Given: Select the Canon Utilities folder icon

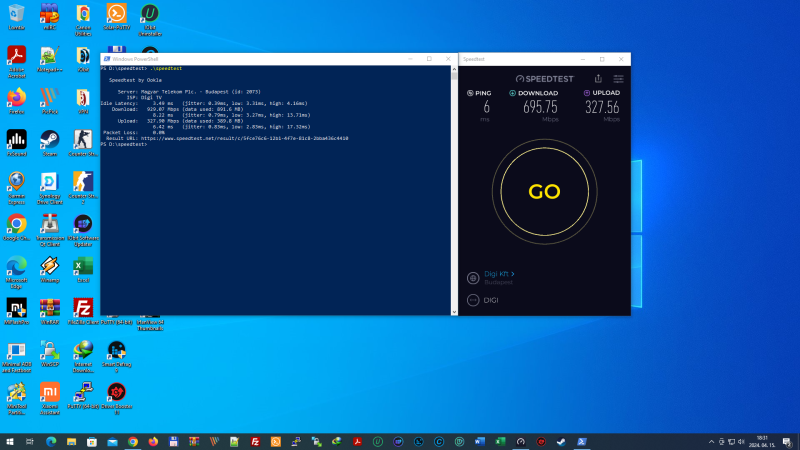Looking at the screenshot, I should point(83,19).
